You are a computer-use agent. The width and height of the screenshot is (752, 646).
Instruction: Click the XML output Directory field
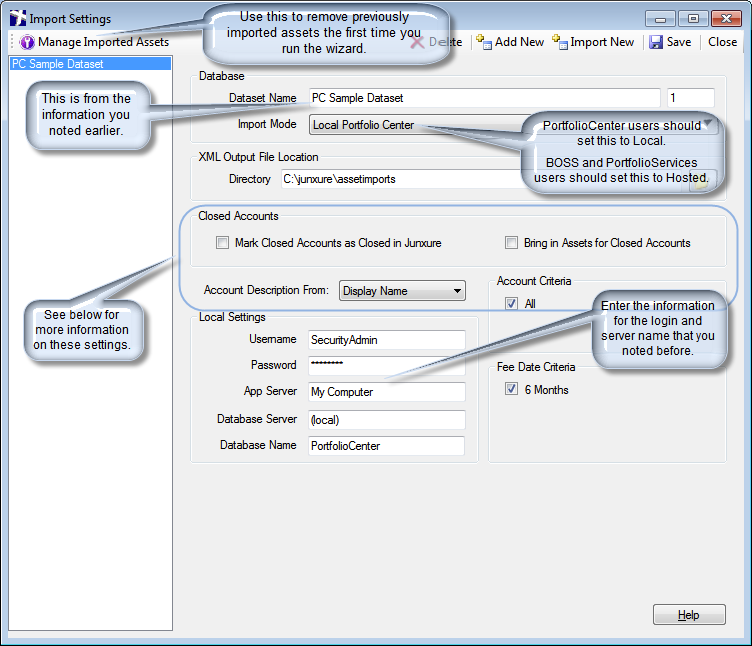(x=484, y=179)
